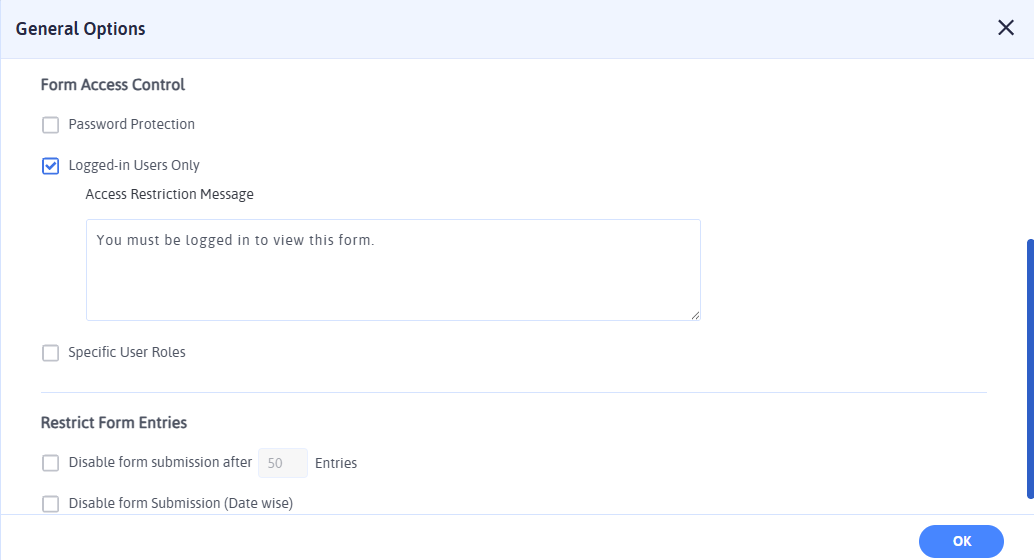Click the 'Access Restriction Message' field label
The height and width of the screenshot is (560, 1034).
170,195
